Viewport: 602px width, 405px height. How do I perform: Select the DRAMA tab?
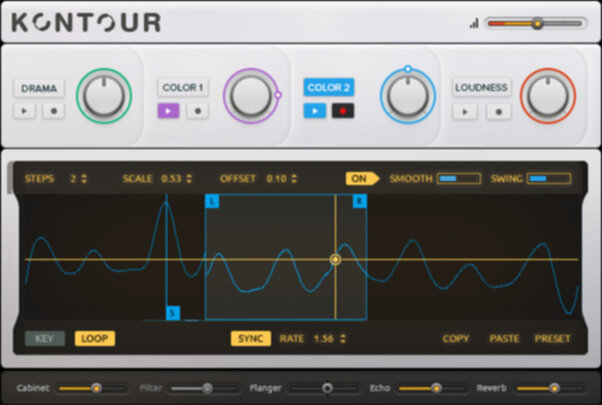(x=39, y=88)
